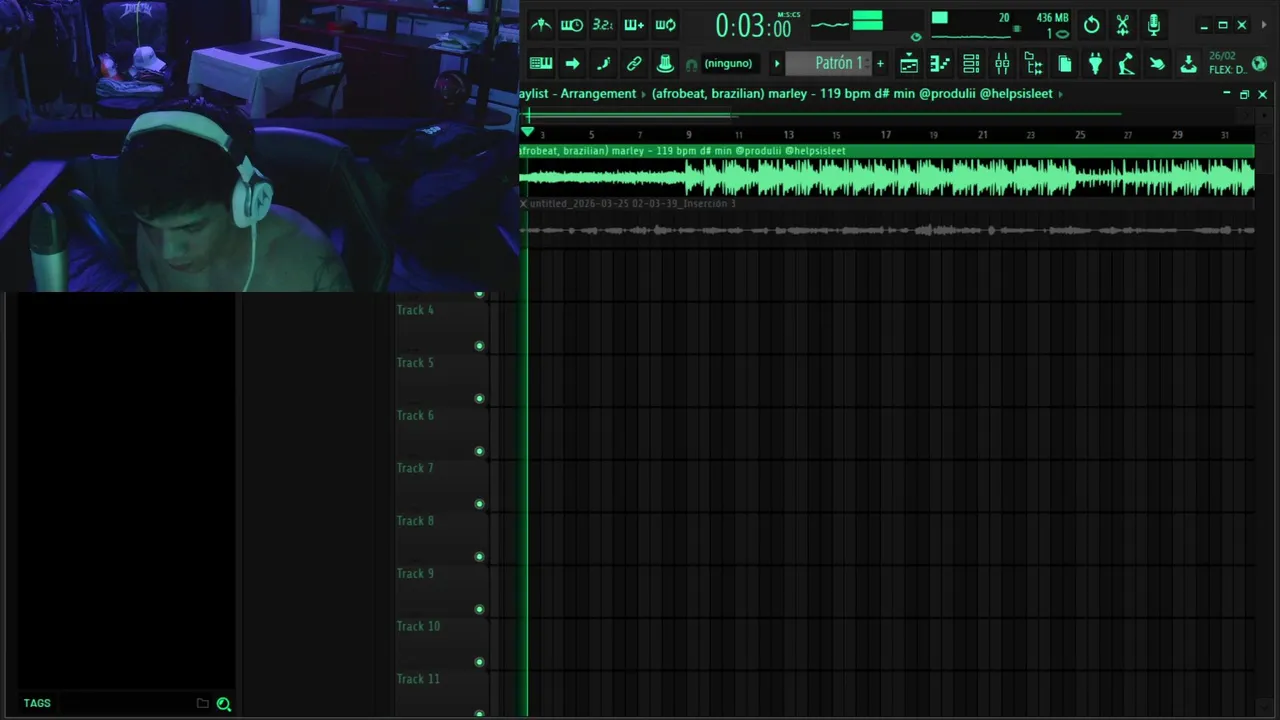This screenshot has height=720, width=1280.
Task: Click the eye icon under peak meter
Action: point(916,37)
